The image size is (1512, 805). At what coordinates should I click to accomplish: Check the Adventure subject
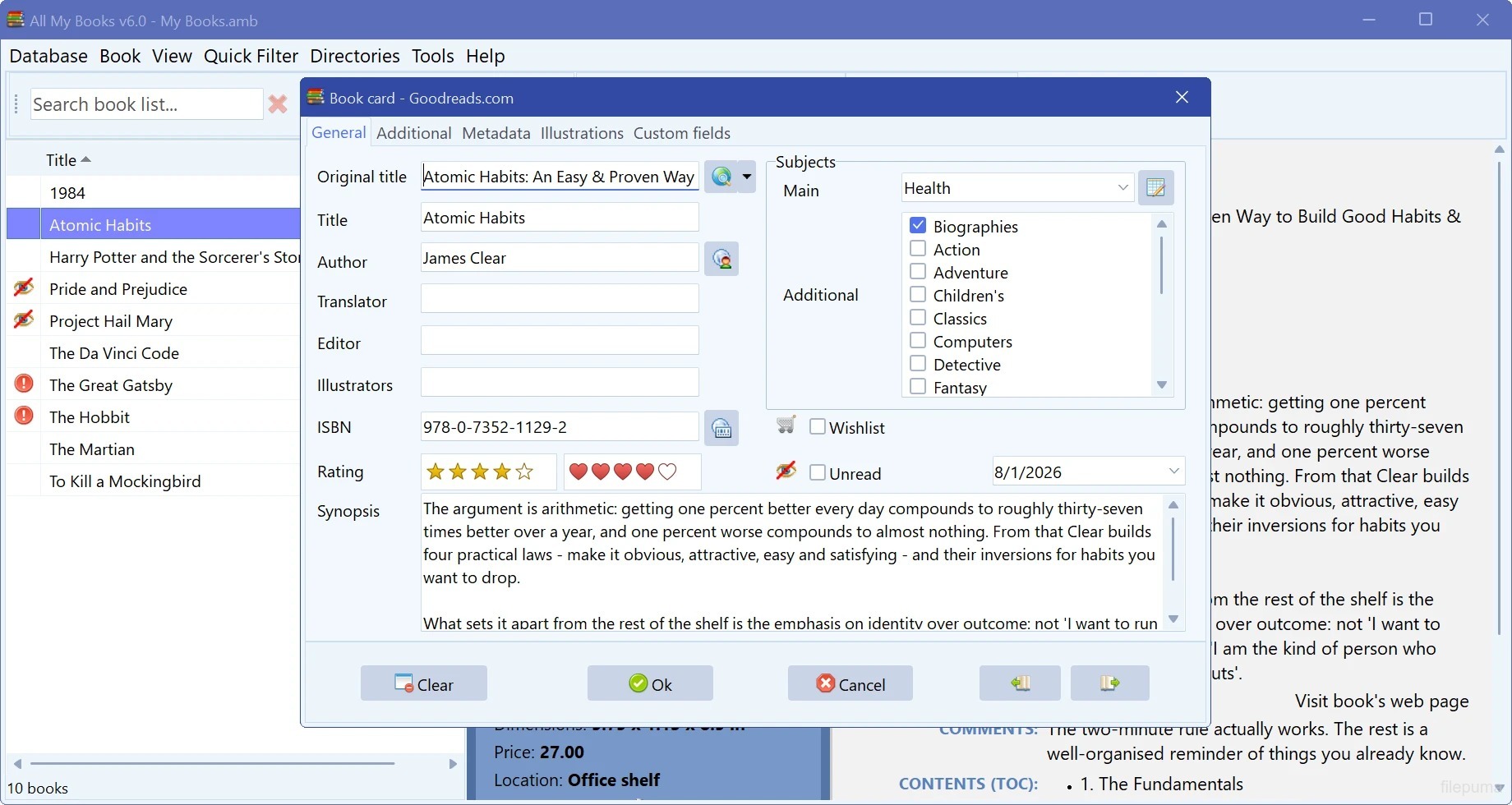click(x=918, y=271)
